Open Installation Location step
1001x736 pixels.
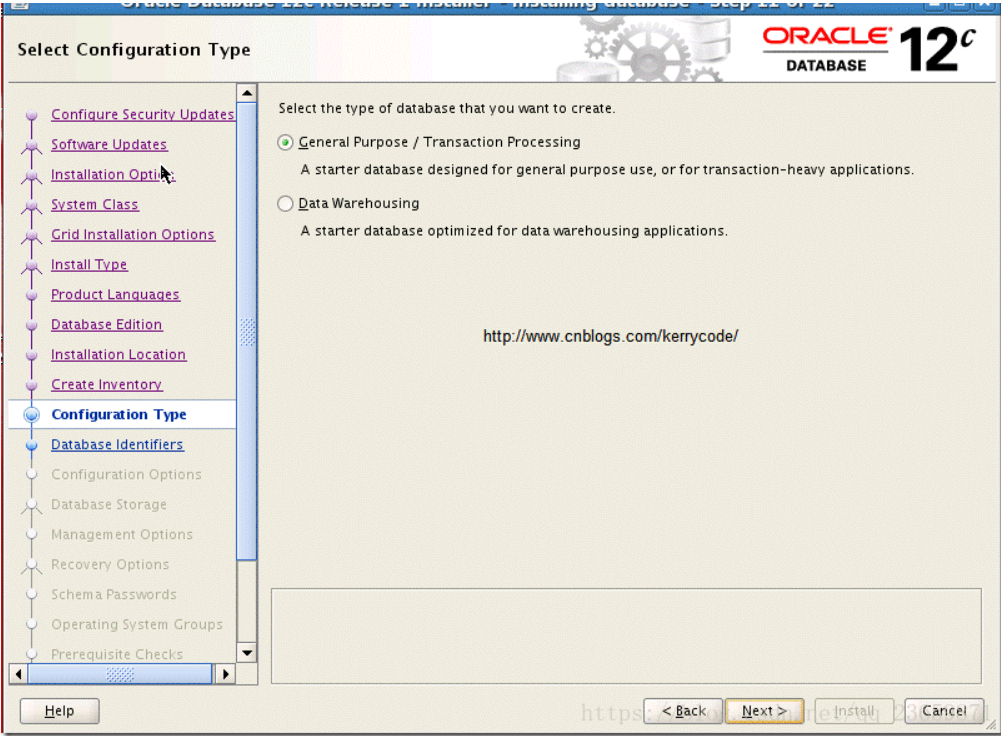coord(118,354)
